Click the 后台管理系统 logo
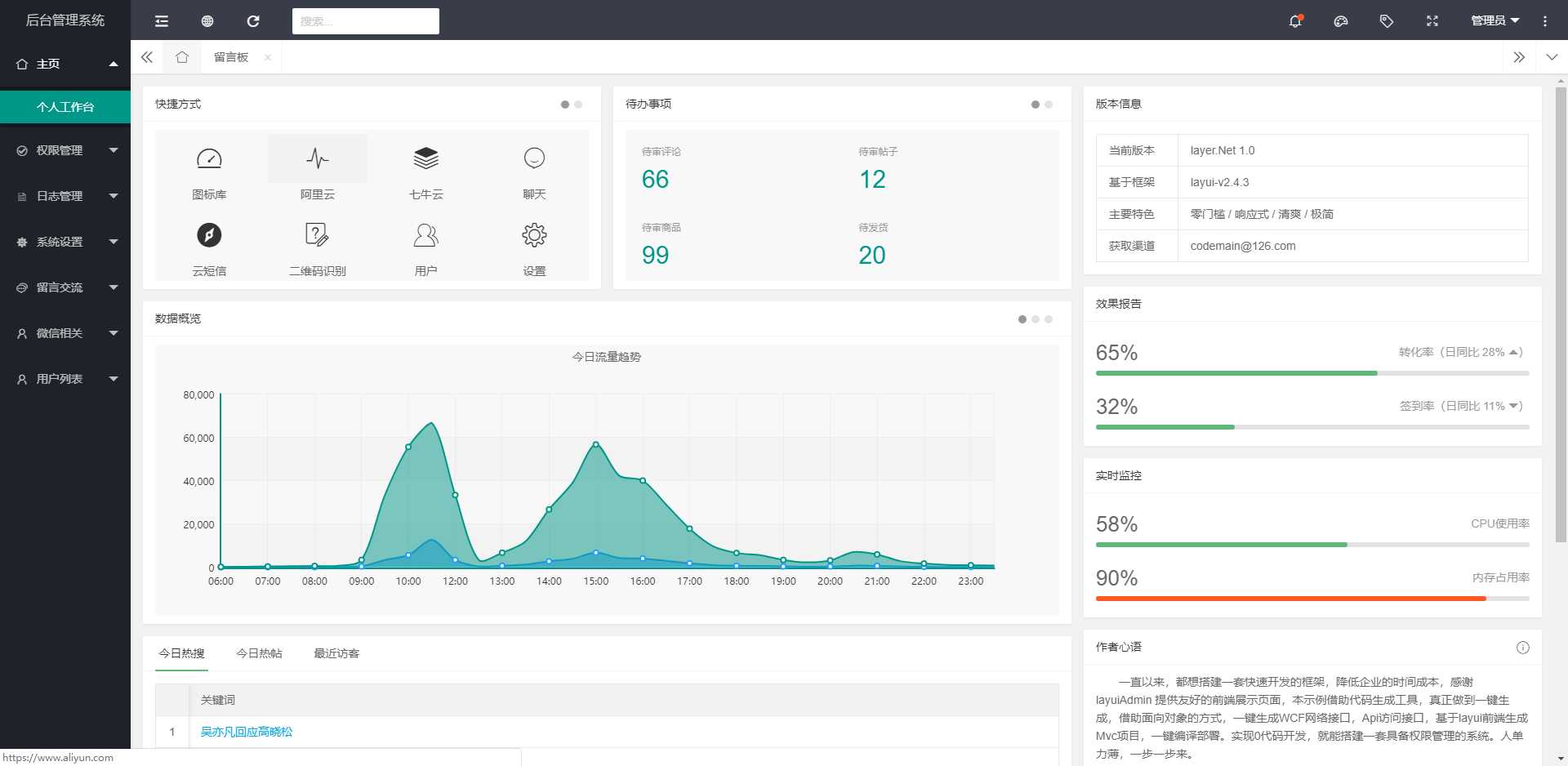Image resolution: width=1568 pixels, height=766 pixels. pyautogui.click(x=65, y=20)
